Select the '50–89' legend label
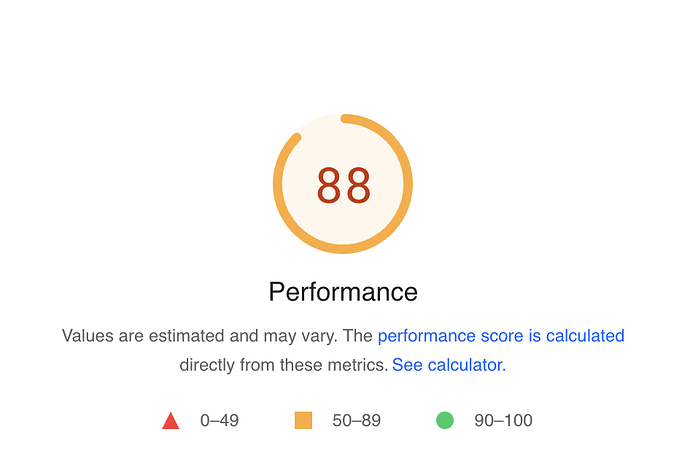The height and width of the screenshot is (466, 690). click(x=356, y=421)
